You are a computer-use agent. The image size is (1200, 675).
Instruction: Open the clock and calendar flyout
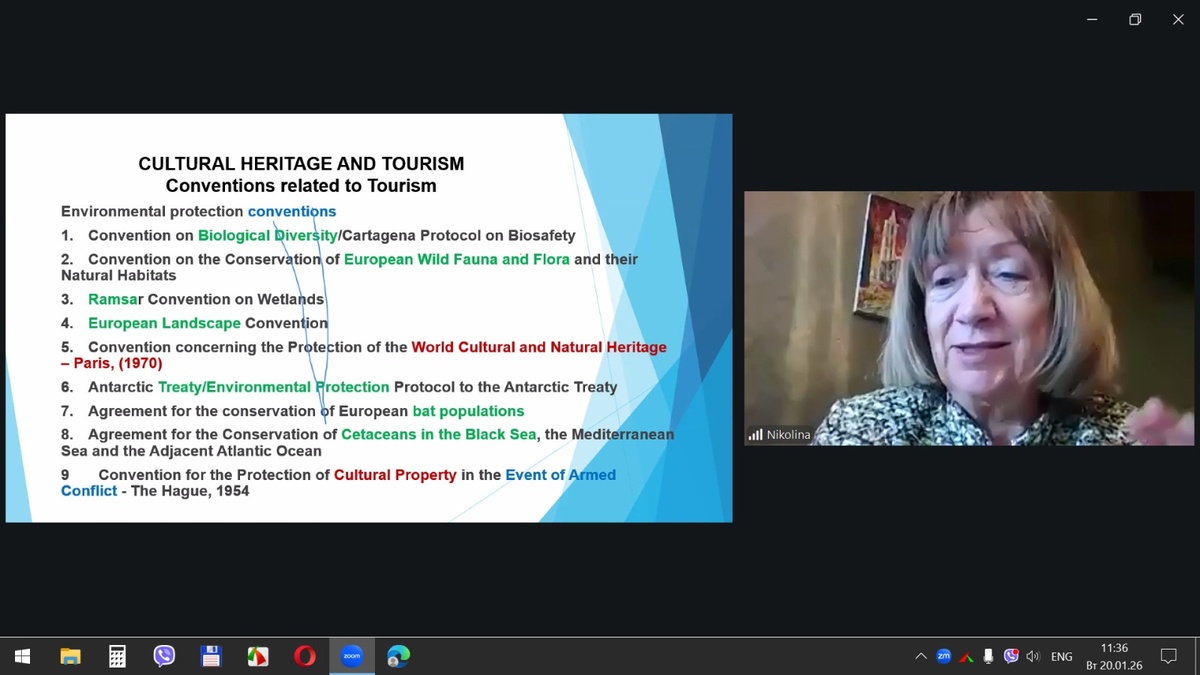1113,656
